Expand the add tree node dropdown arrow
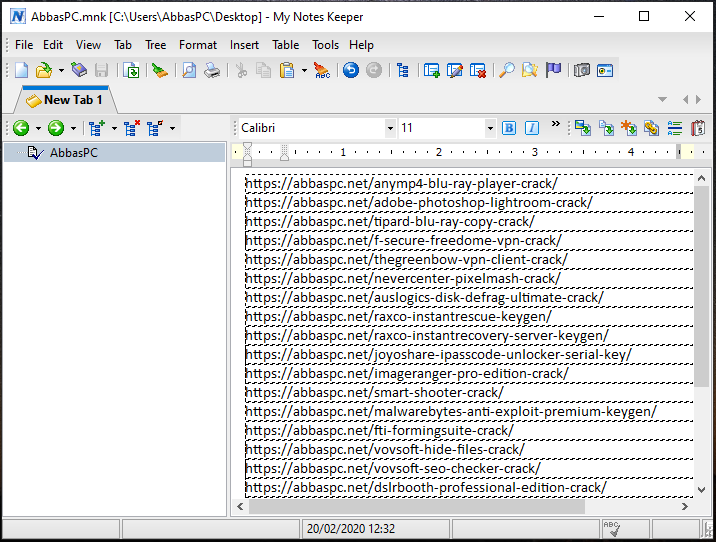716x542 pixels. point(114,129)
